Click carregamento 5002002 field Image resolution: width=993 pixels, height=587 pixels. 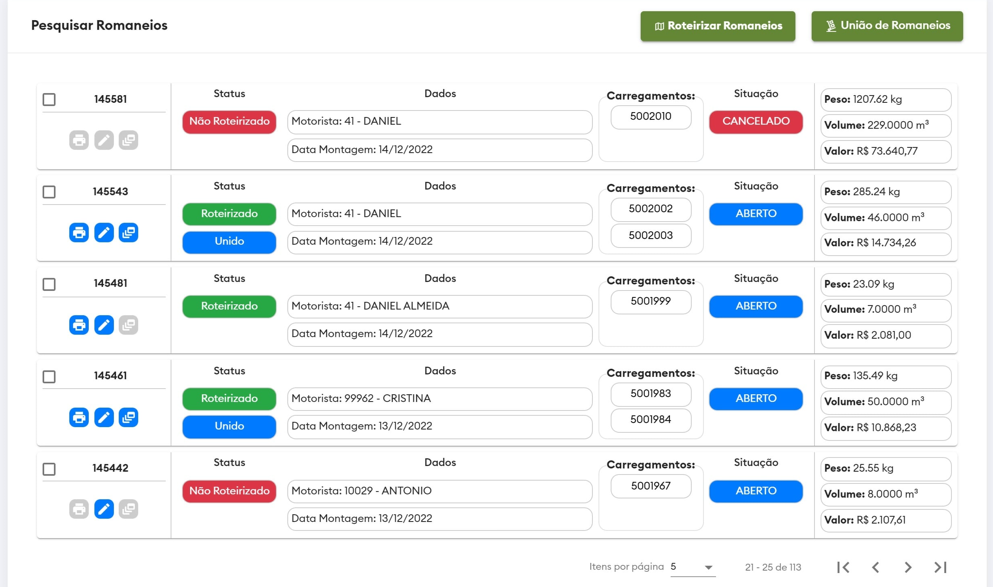click(x=651, y=210)
